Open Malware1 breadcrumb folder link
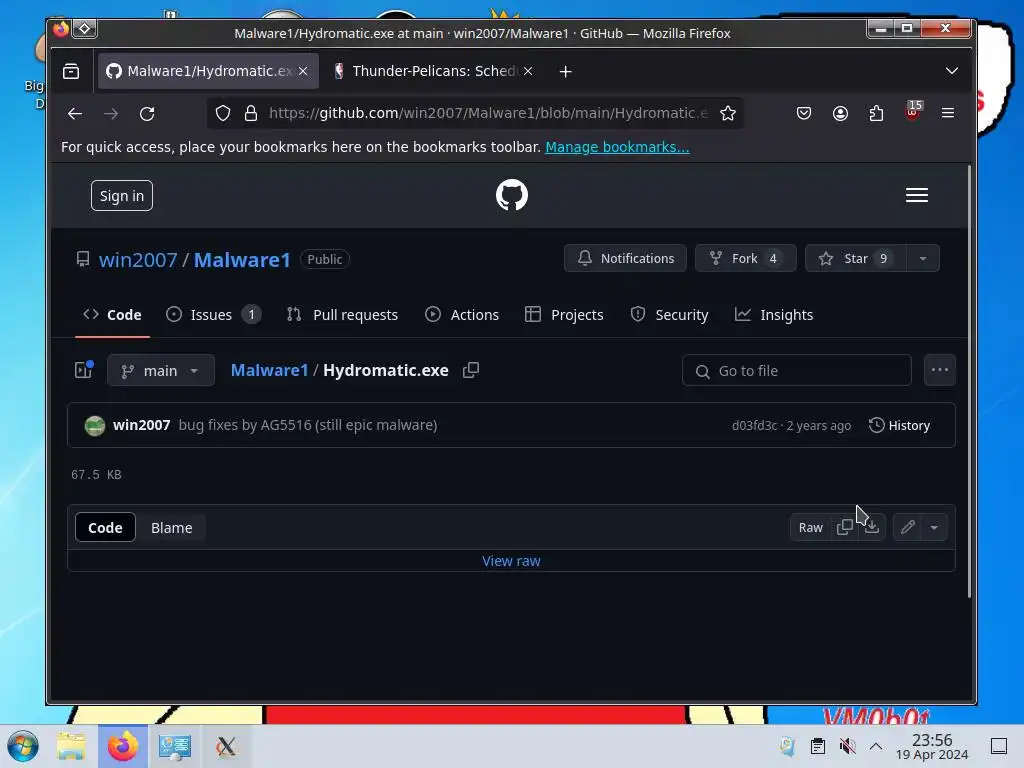Viewport: 1024px width, 768px height. (x=269, y=370)
